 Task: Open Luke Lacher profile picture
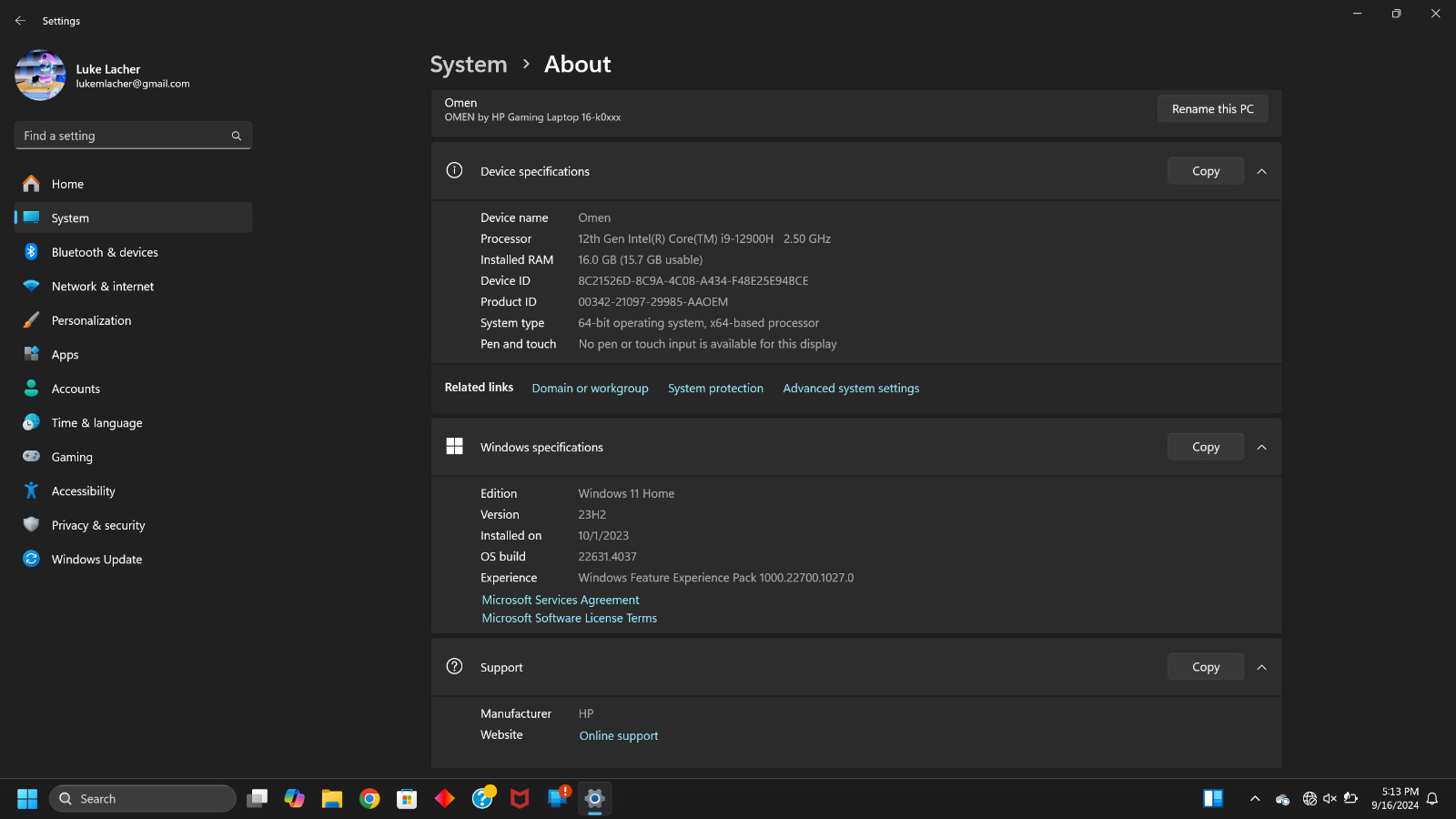(x=40, y=75)
